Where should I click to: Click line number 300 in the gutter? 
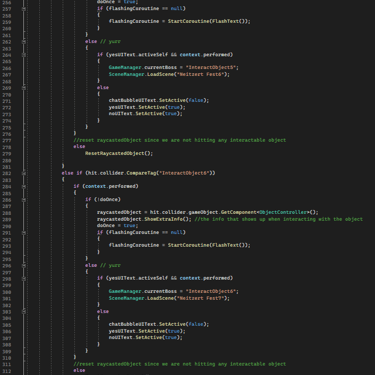point(7,292)
